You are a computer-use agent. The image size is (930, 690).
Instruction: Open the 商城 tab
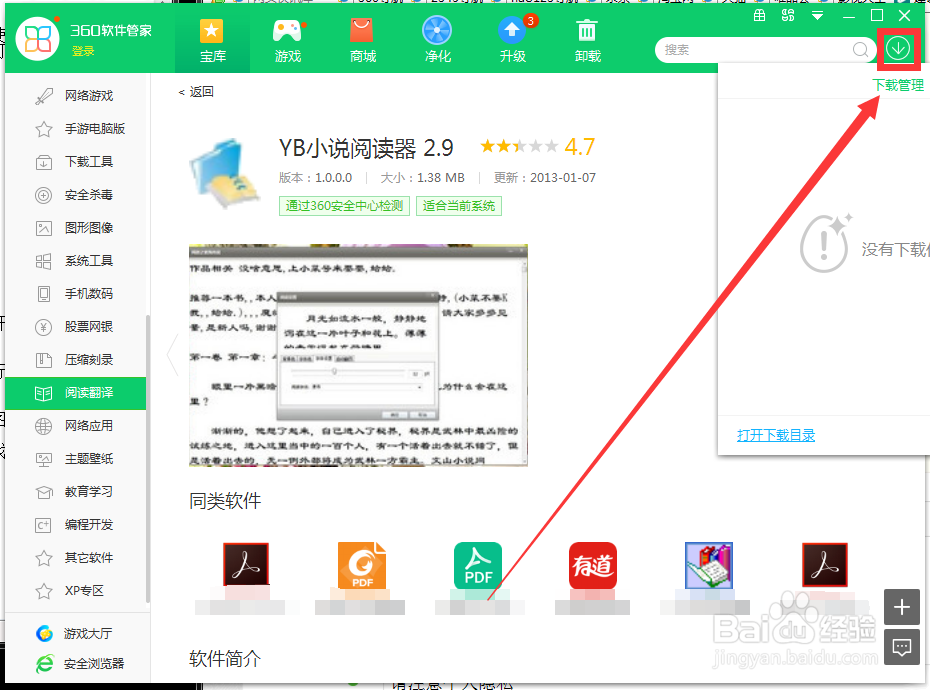pos(362,41)
